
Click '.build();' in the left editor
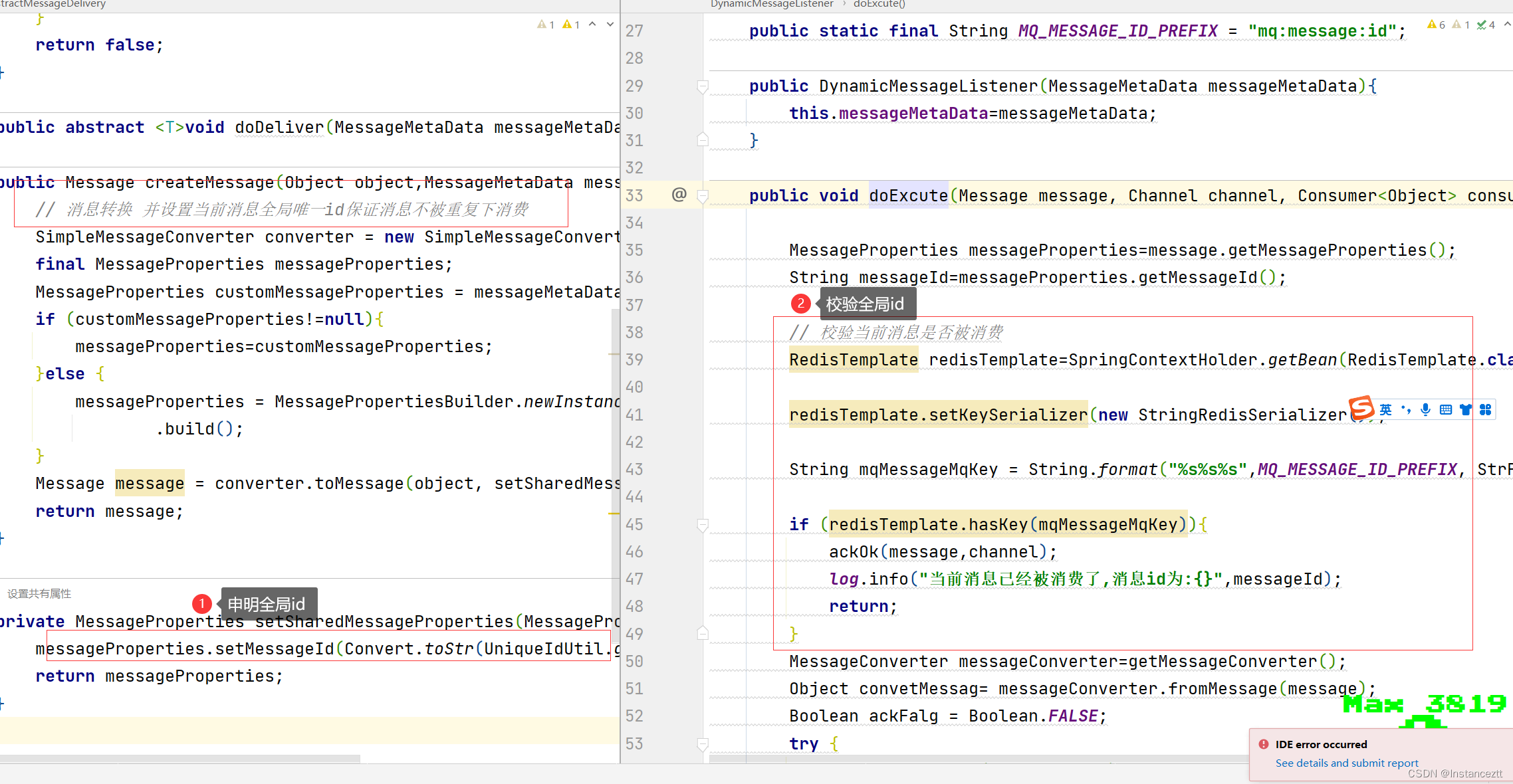199,429
